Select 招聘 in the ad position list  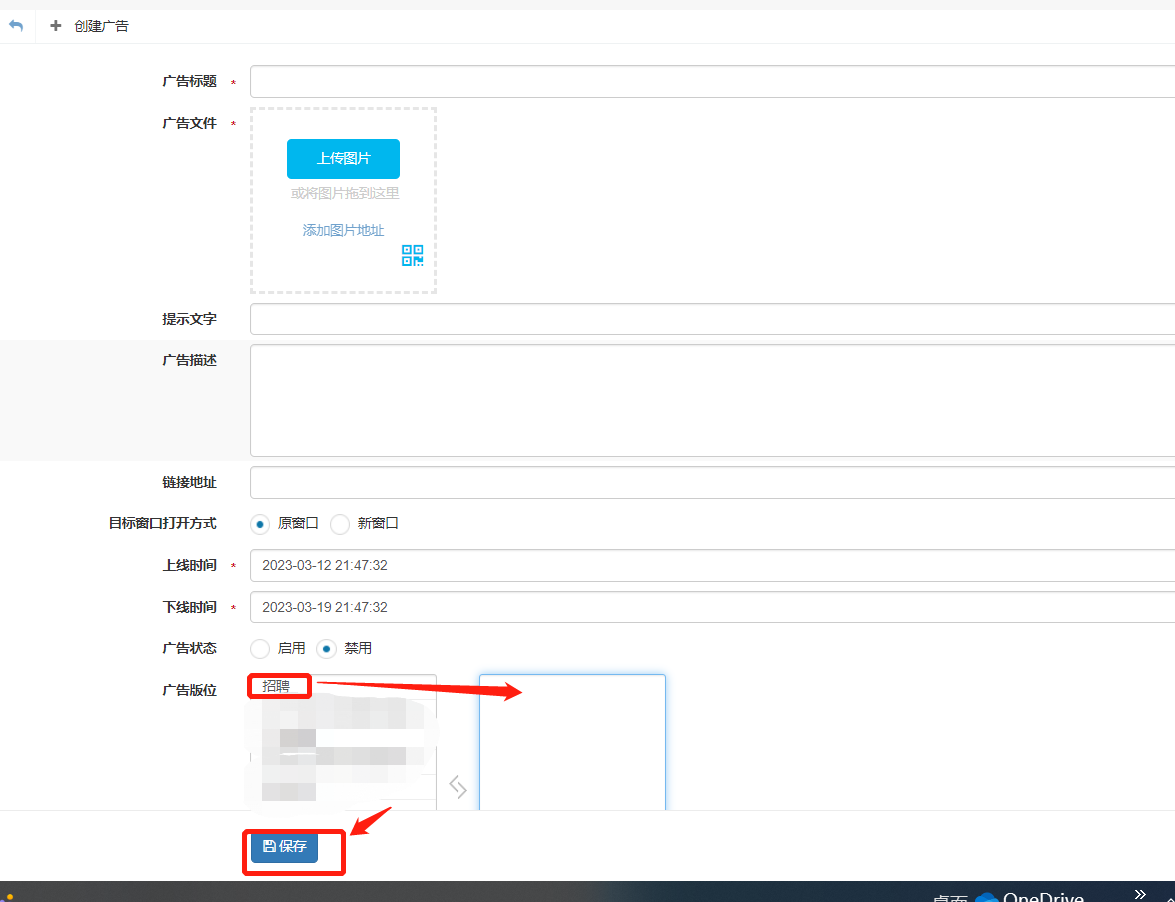[x=277, y=686]
